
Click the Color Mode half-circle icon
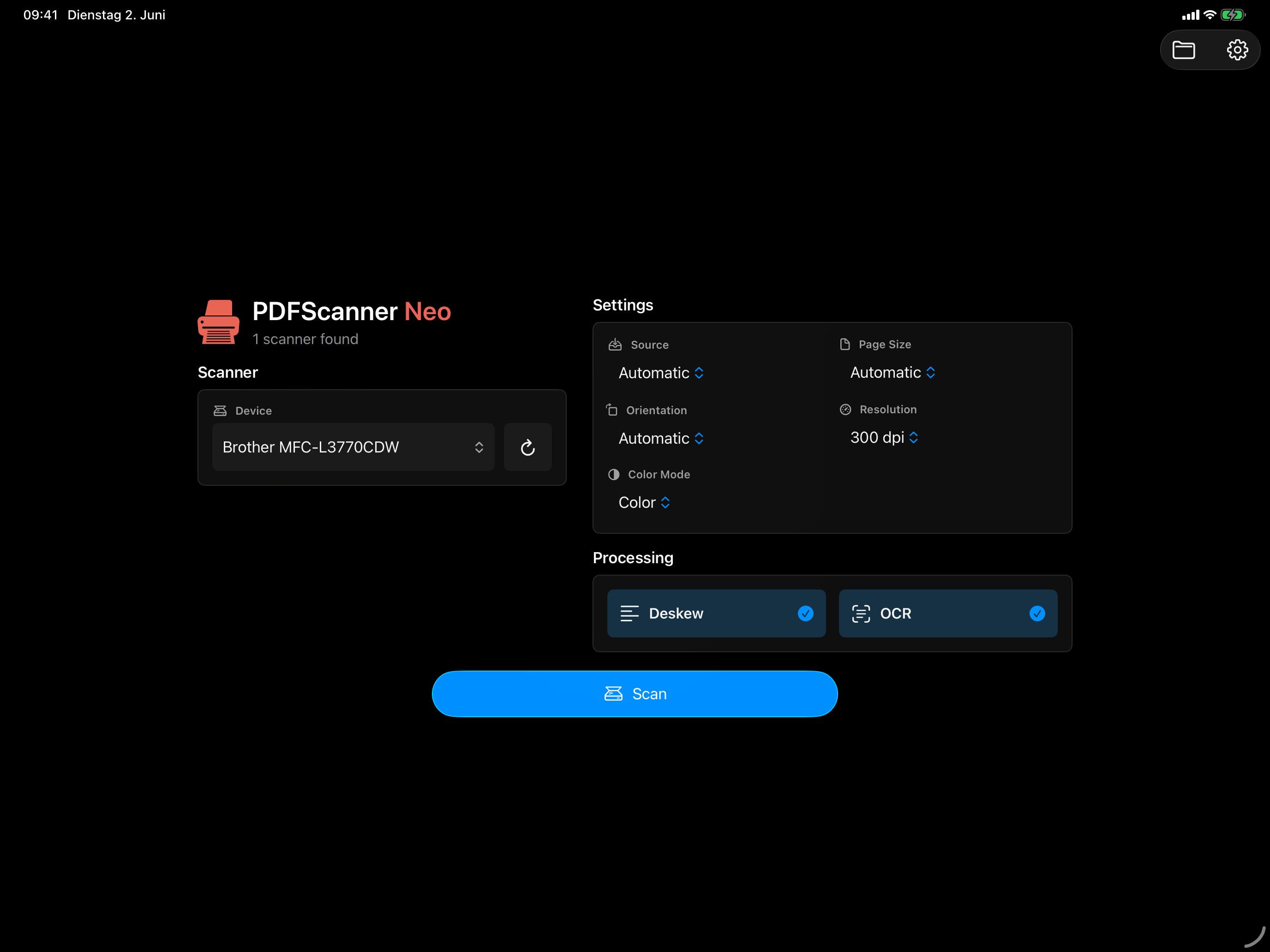point(614,475)
